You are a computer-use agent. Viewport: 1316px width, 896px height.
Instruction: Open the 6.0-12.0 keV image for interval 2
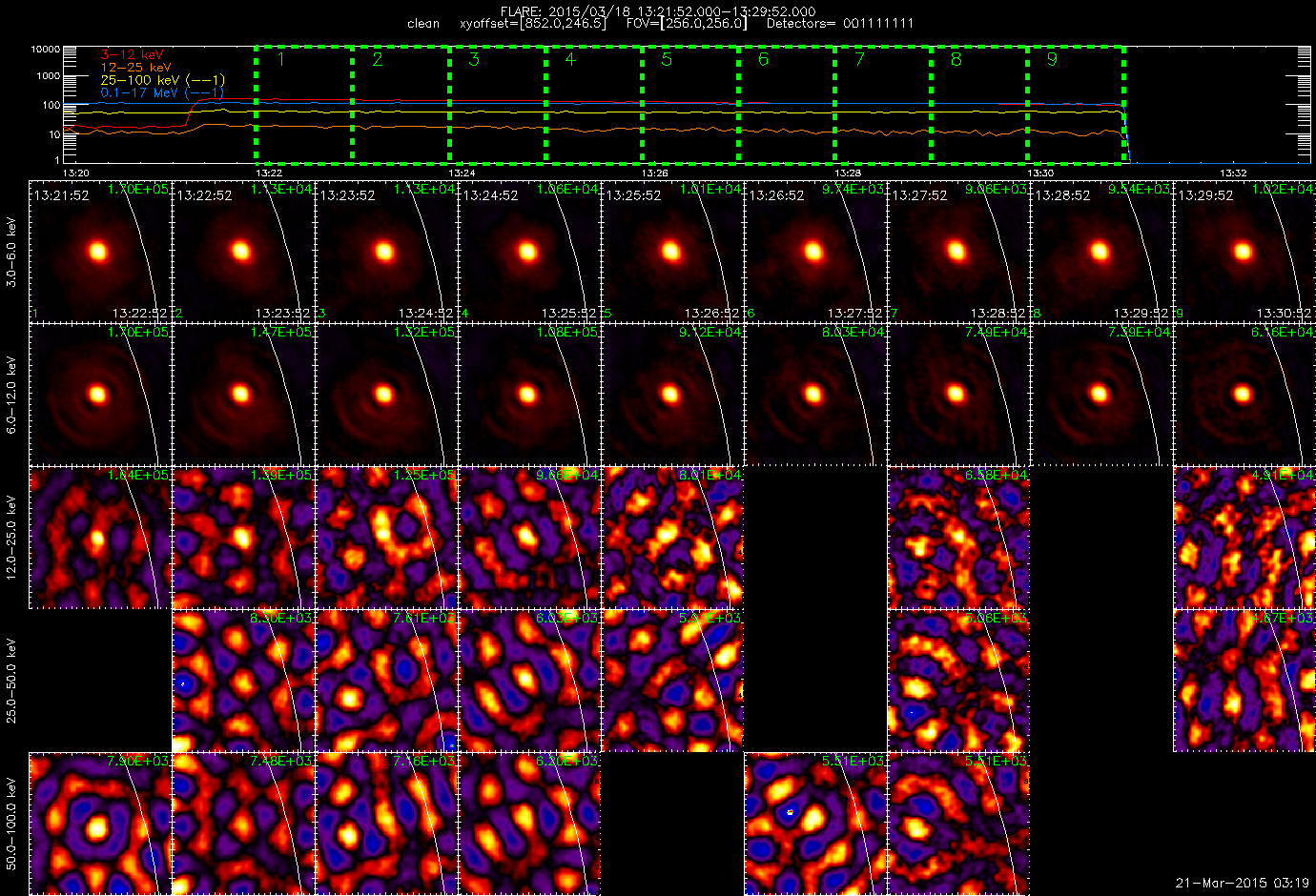tap(243, 395)
